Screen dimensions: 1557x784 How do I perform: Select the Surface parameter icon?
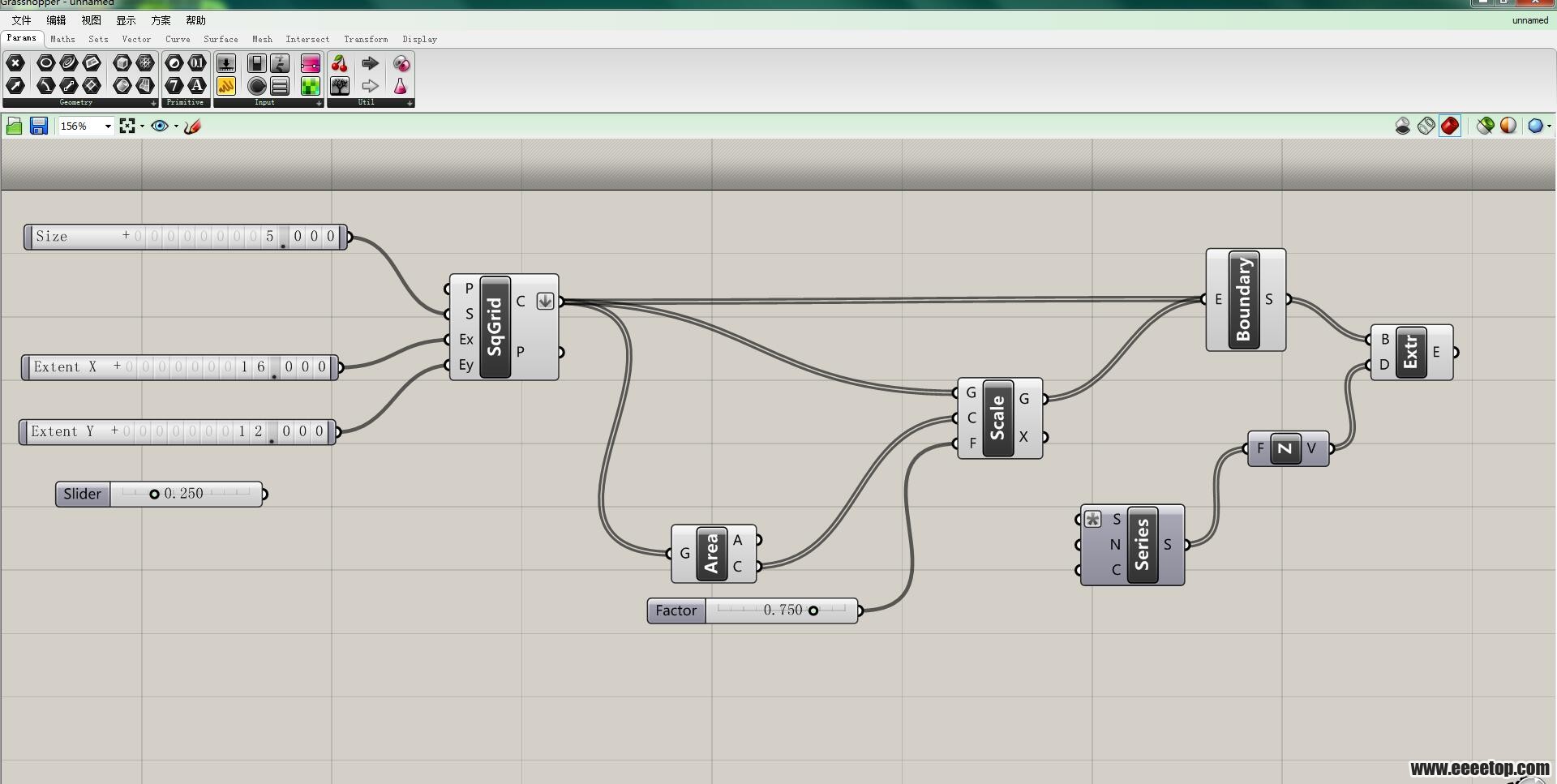[x=145, y=85]
